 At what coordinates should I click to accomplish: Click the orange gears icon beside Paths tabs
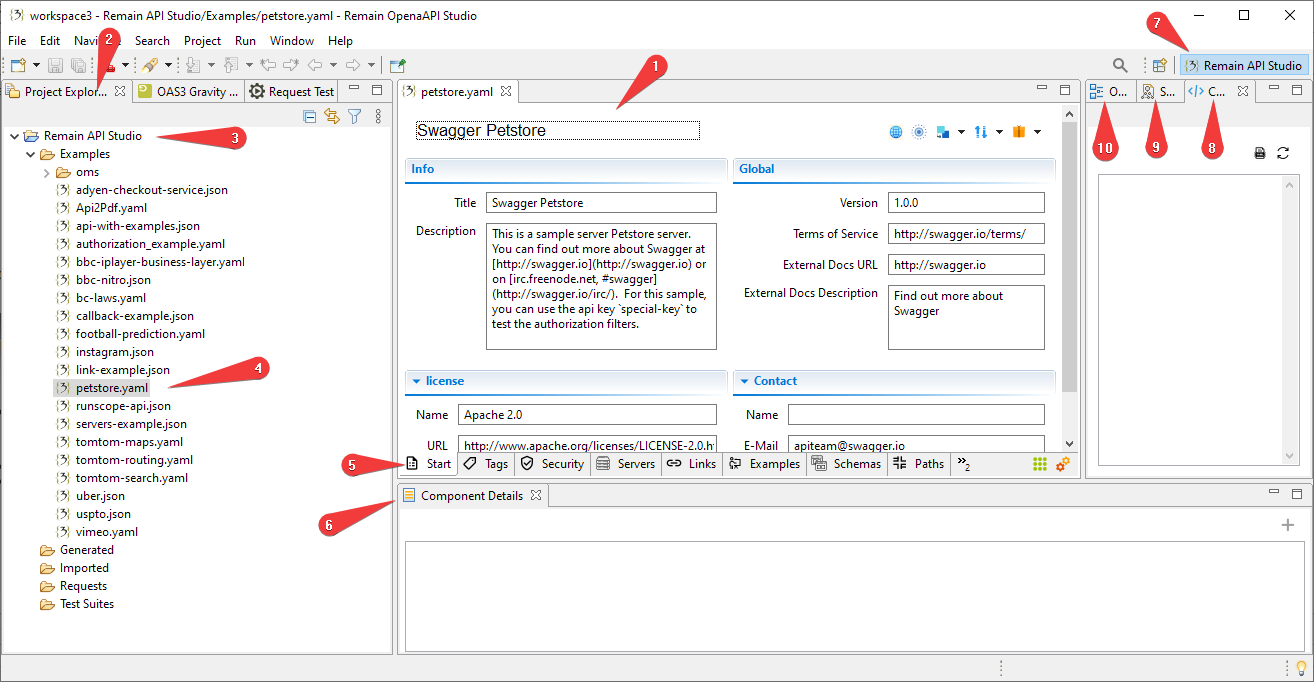coord(1063,464)
